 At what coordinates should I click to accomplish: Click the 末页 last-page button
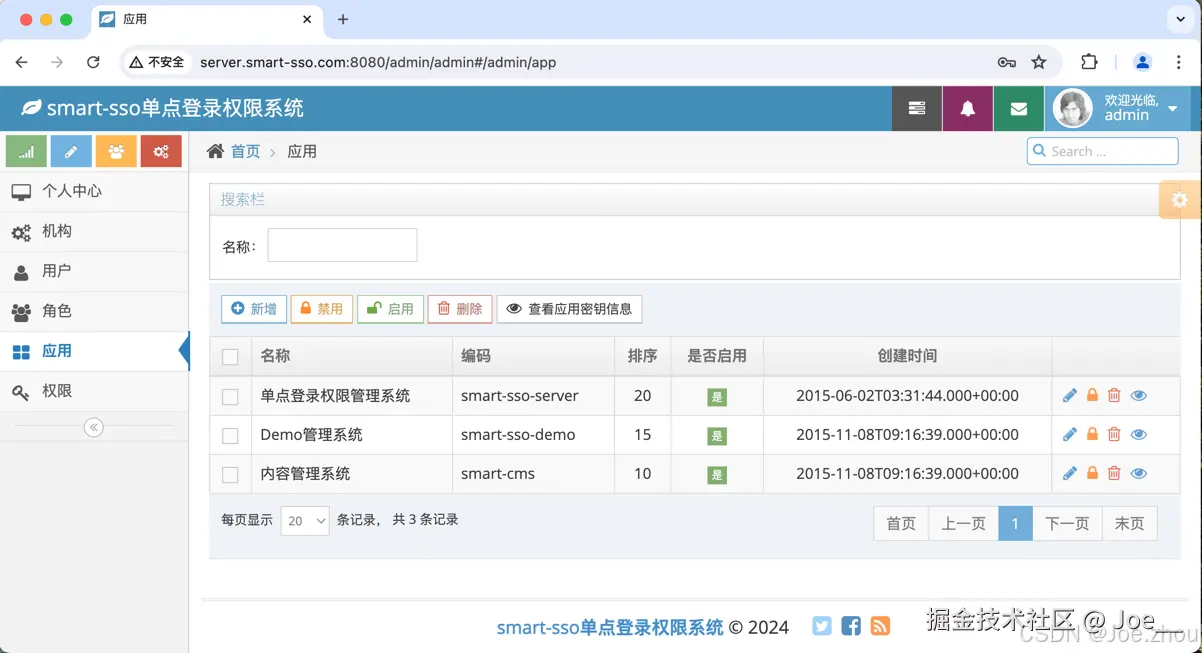click(x=1130, y=523)
